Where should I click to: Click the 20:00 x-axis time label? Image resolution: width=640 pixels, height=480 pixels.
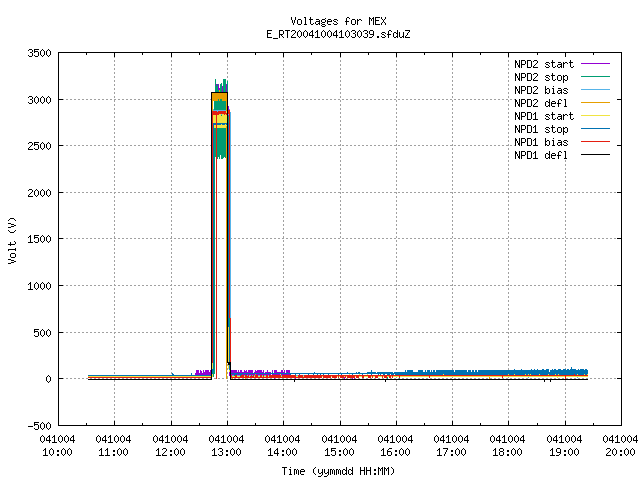point(620,452)
